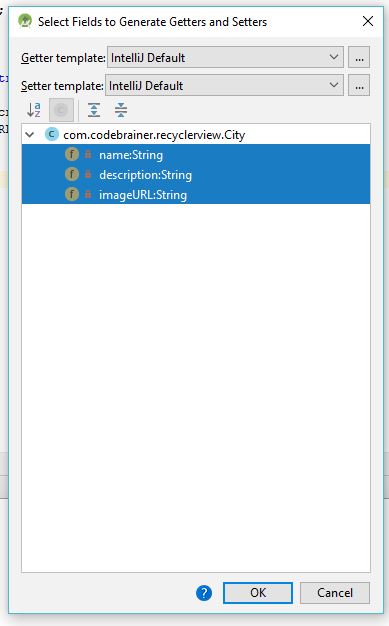Click the Getter template label
The image size is (389, 626).
(x=63, y=58)
